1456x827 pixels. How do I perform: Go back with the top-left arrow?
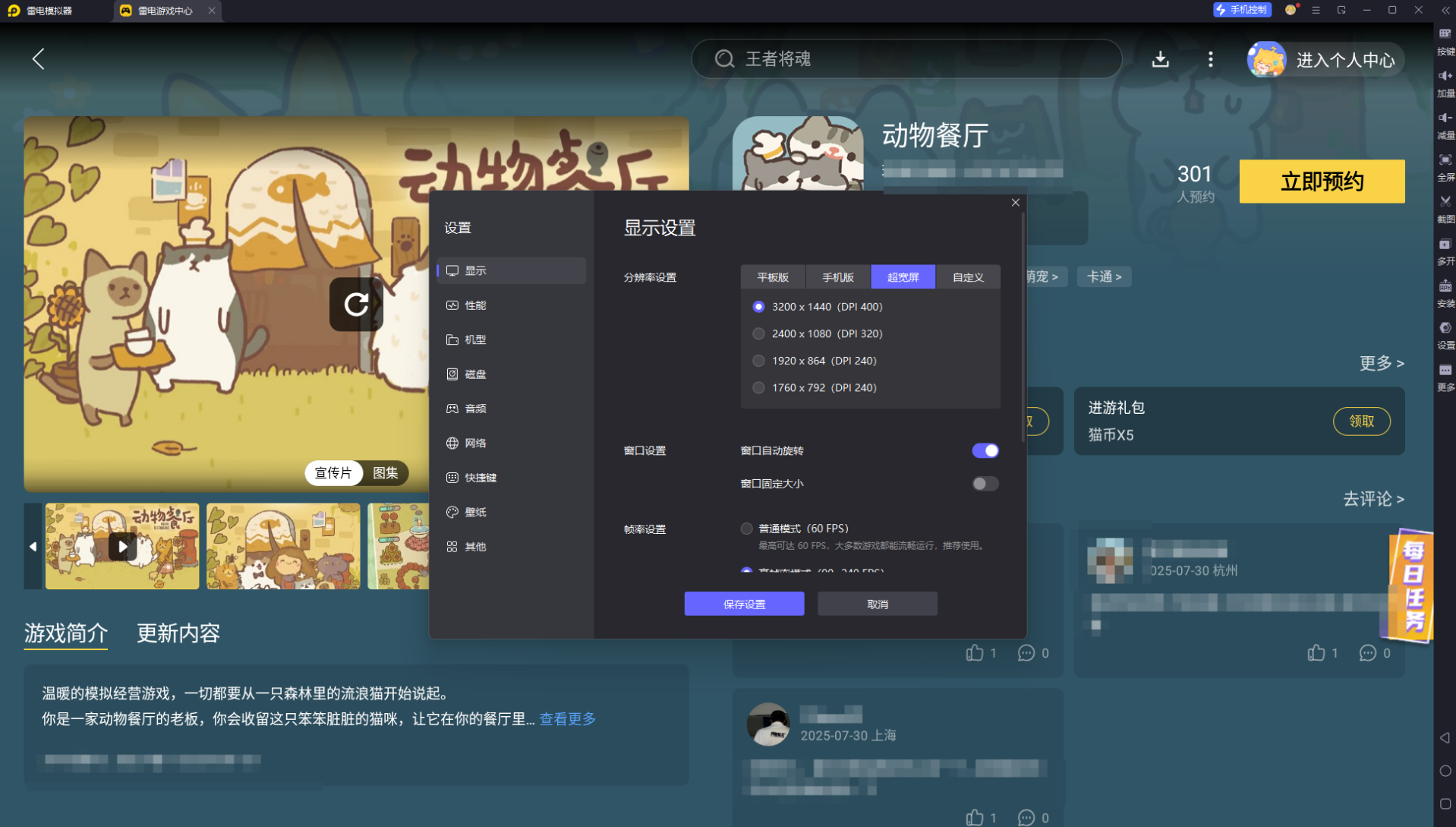coord(38,58)
